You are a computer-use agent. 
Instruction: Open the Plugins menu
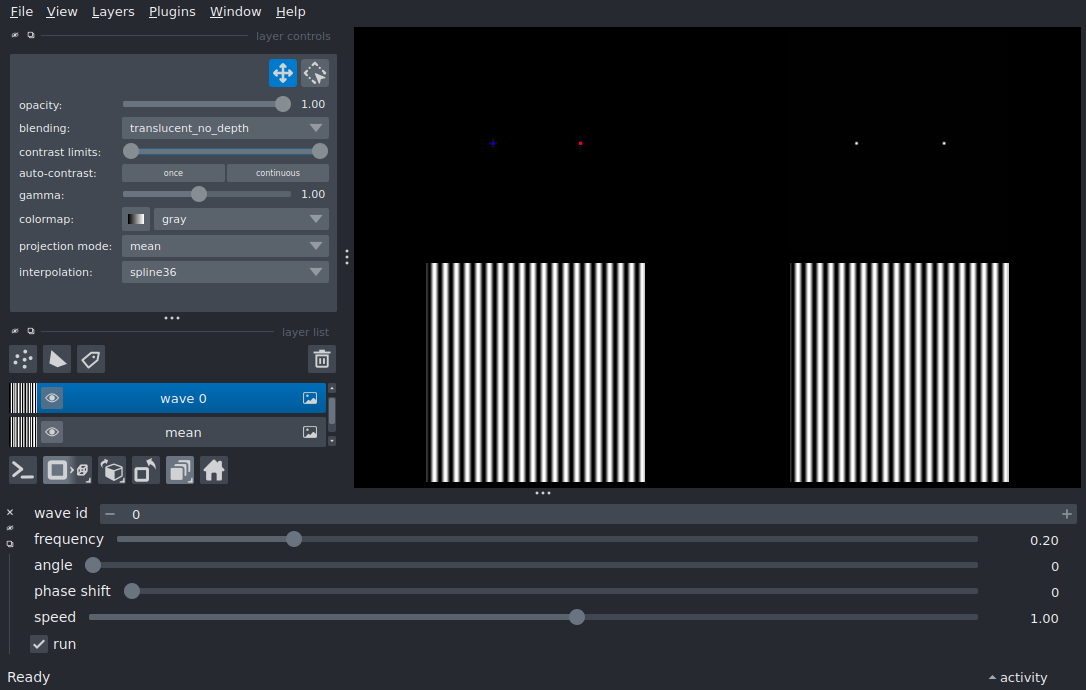[171, 12]
